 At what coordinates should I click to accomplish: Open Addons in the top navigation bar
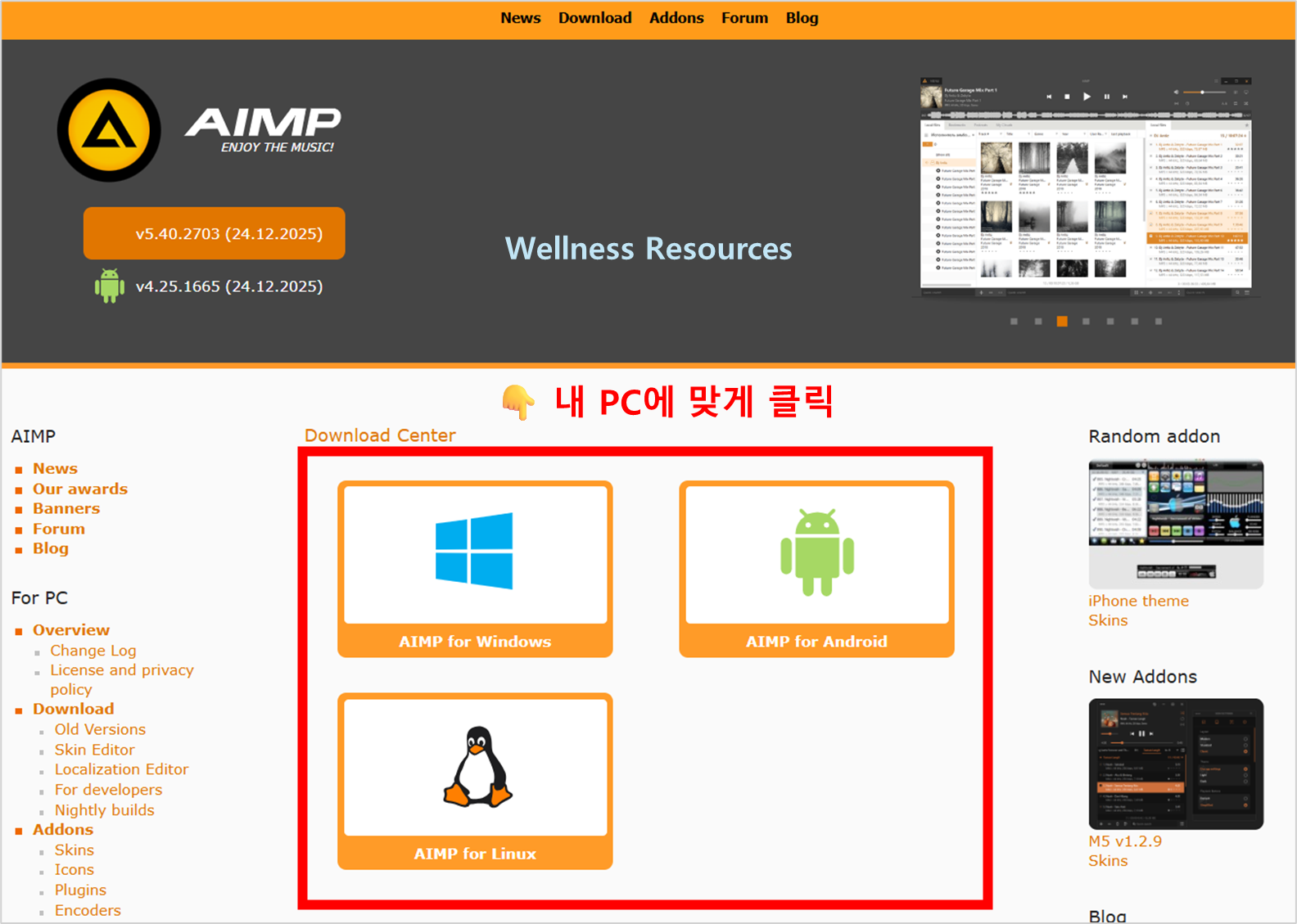[x=676, y=18]
